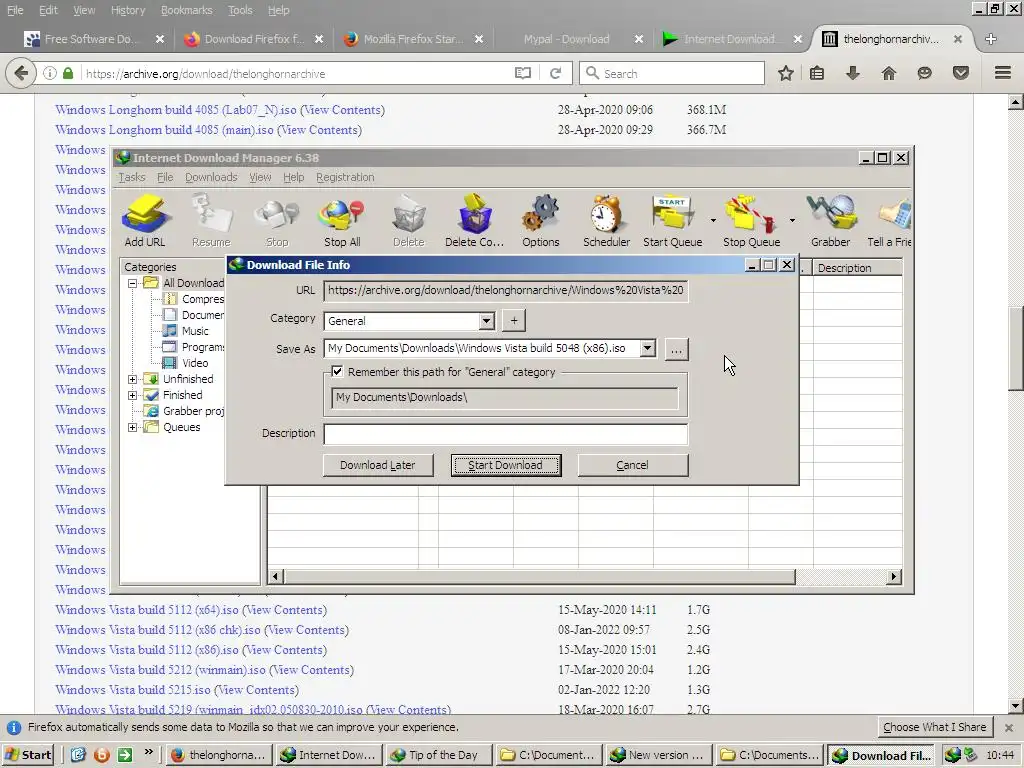Click the Download Later button

tap(377, 465)
